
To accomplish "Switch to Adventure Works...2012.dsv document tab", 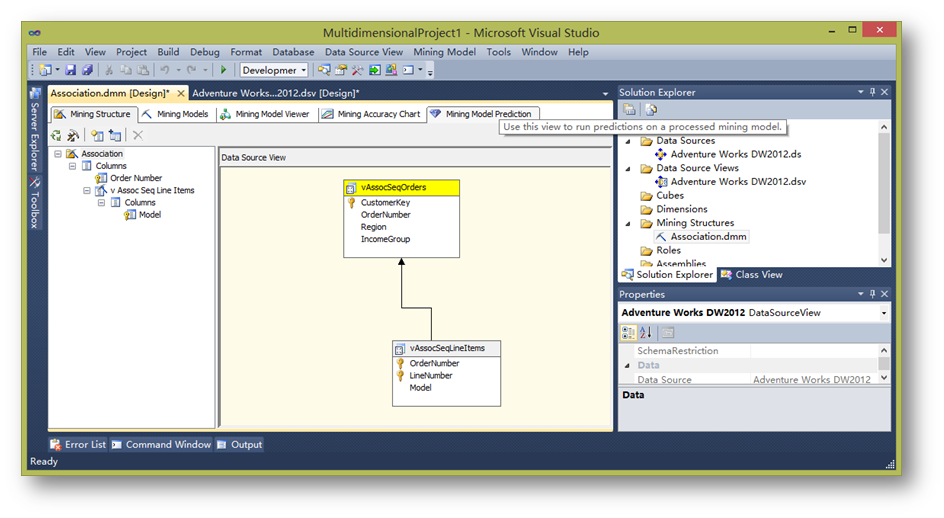I will (275, 93).
